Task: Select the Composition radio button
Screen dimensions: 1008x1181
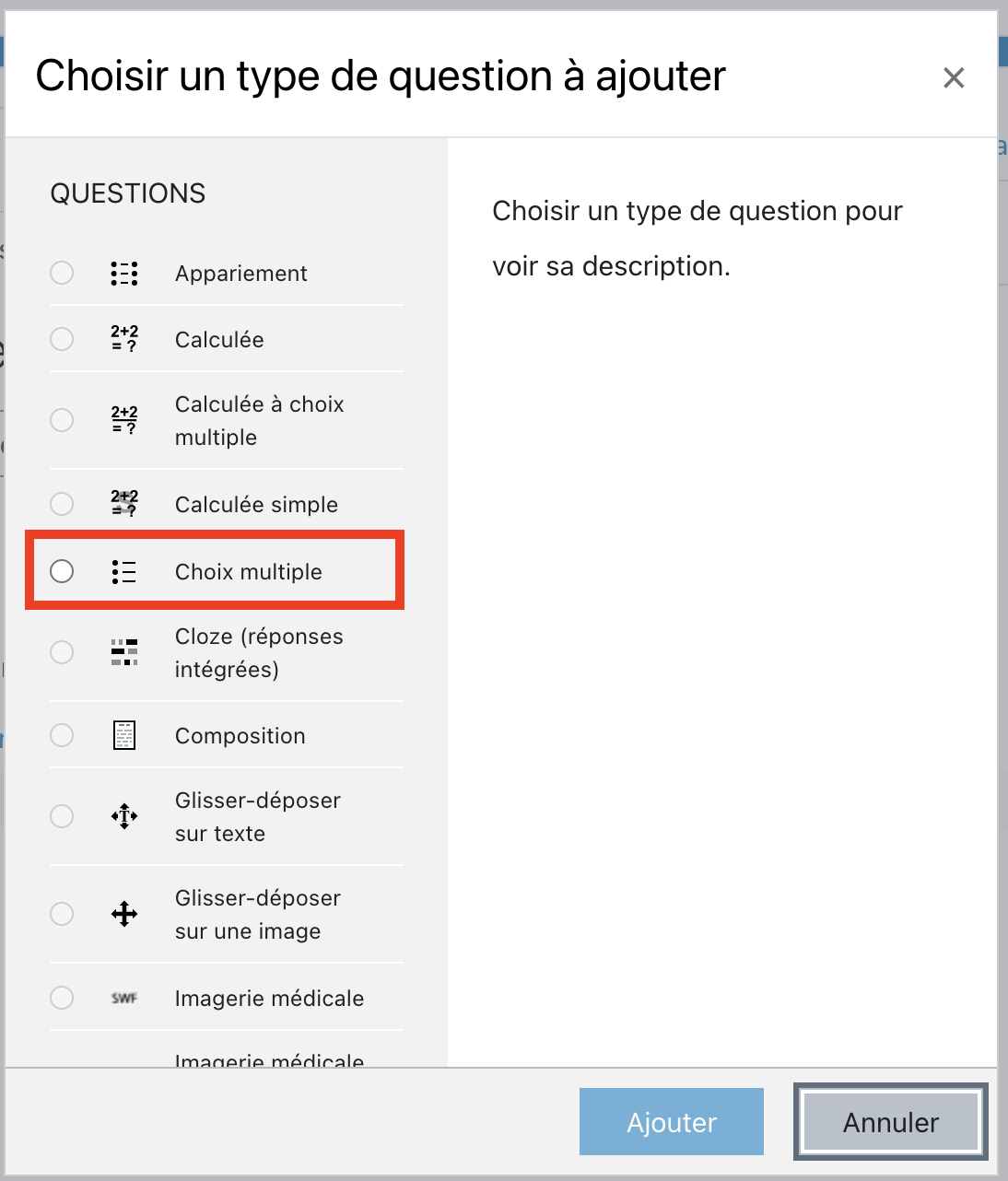Action: pyautogui.click(x=62, y=735)
